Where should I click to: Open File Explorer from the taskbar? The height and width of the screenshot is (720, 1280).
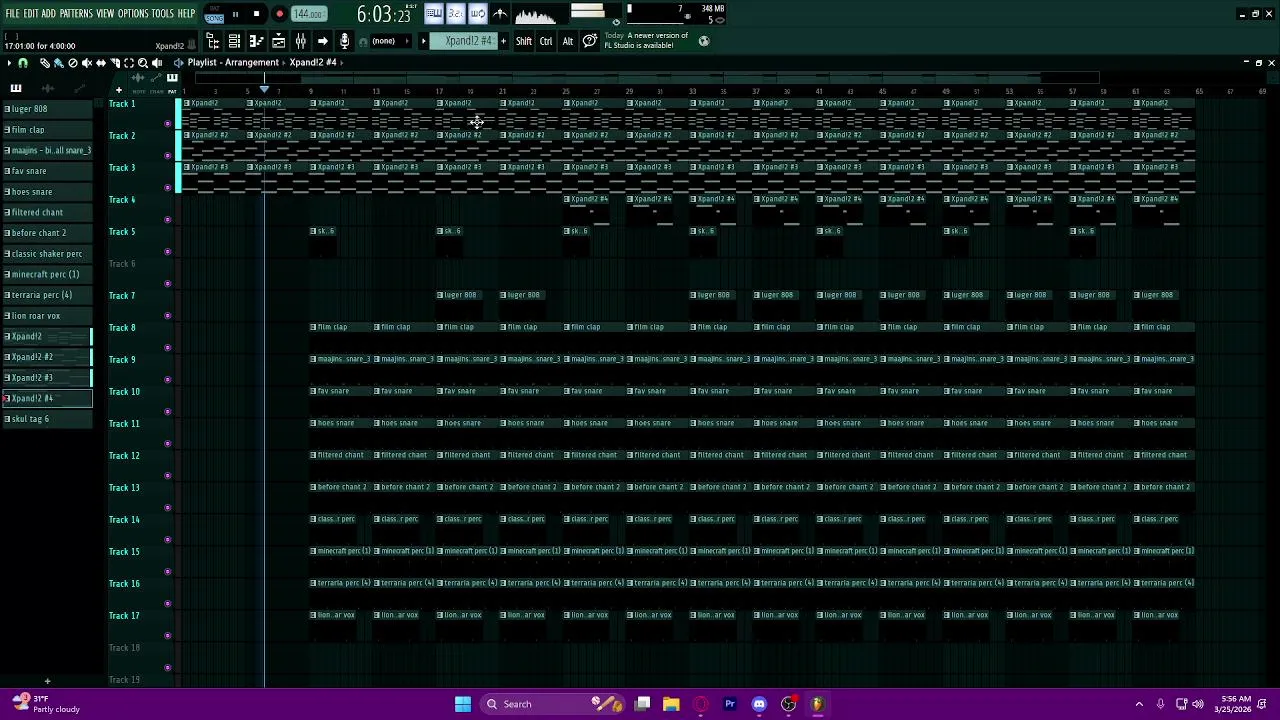[x=671, y=704]
